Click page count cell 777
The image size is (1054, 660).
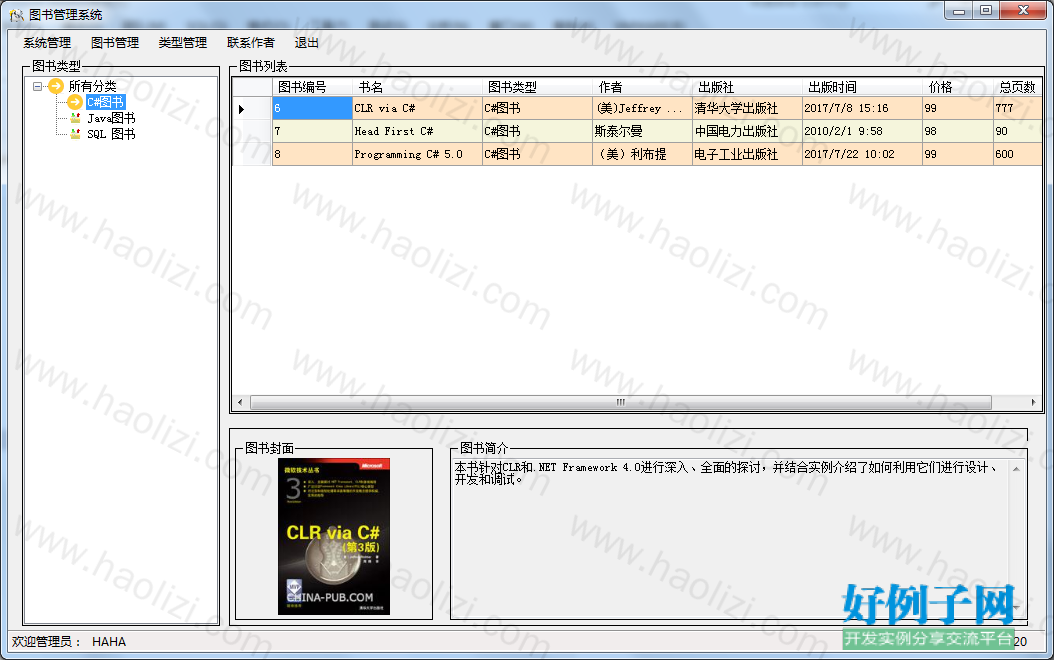tap(1018, 108)
